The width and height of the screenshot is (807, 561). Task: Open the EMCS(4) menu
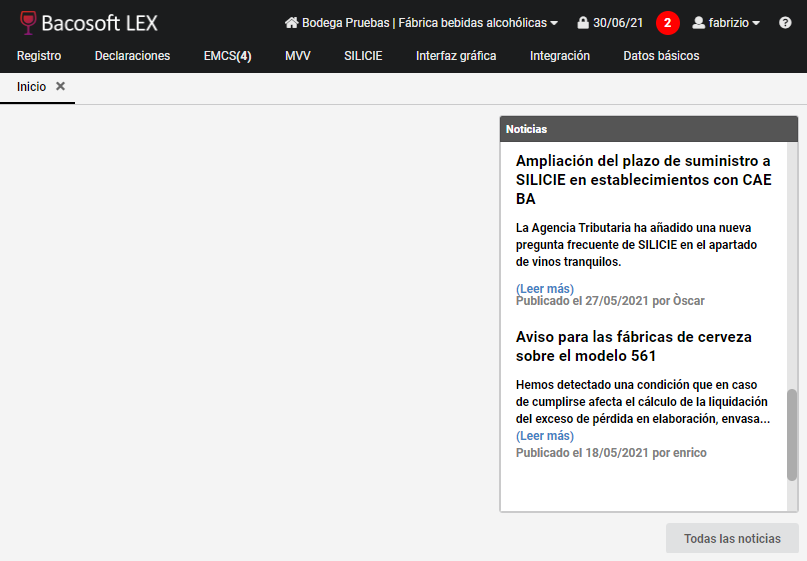pos(227,56)
